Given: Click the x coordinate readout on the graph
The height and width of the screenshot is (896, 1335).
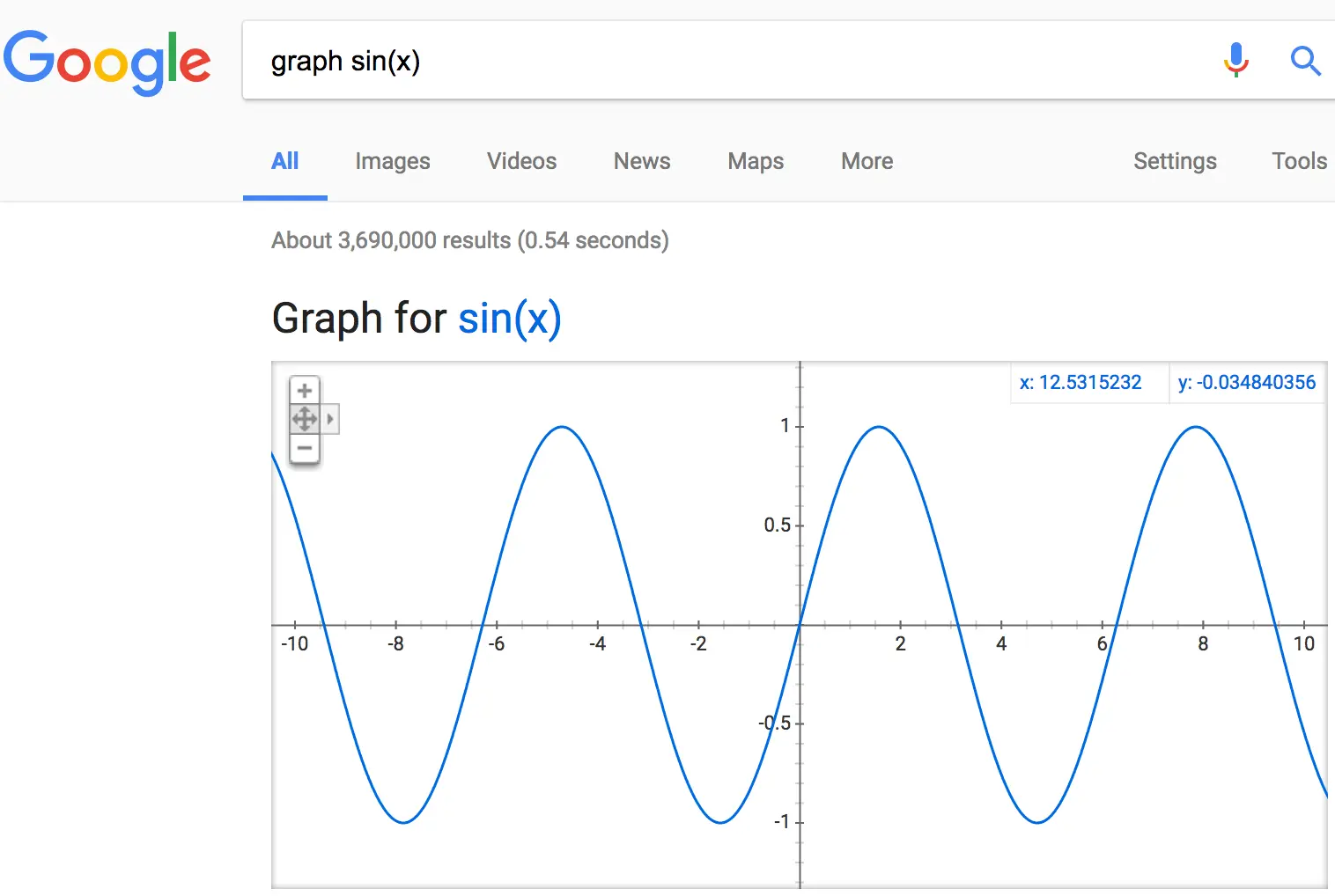Looking at the screenshot, I should coord(1081,383).
